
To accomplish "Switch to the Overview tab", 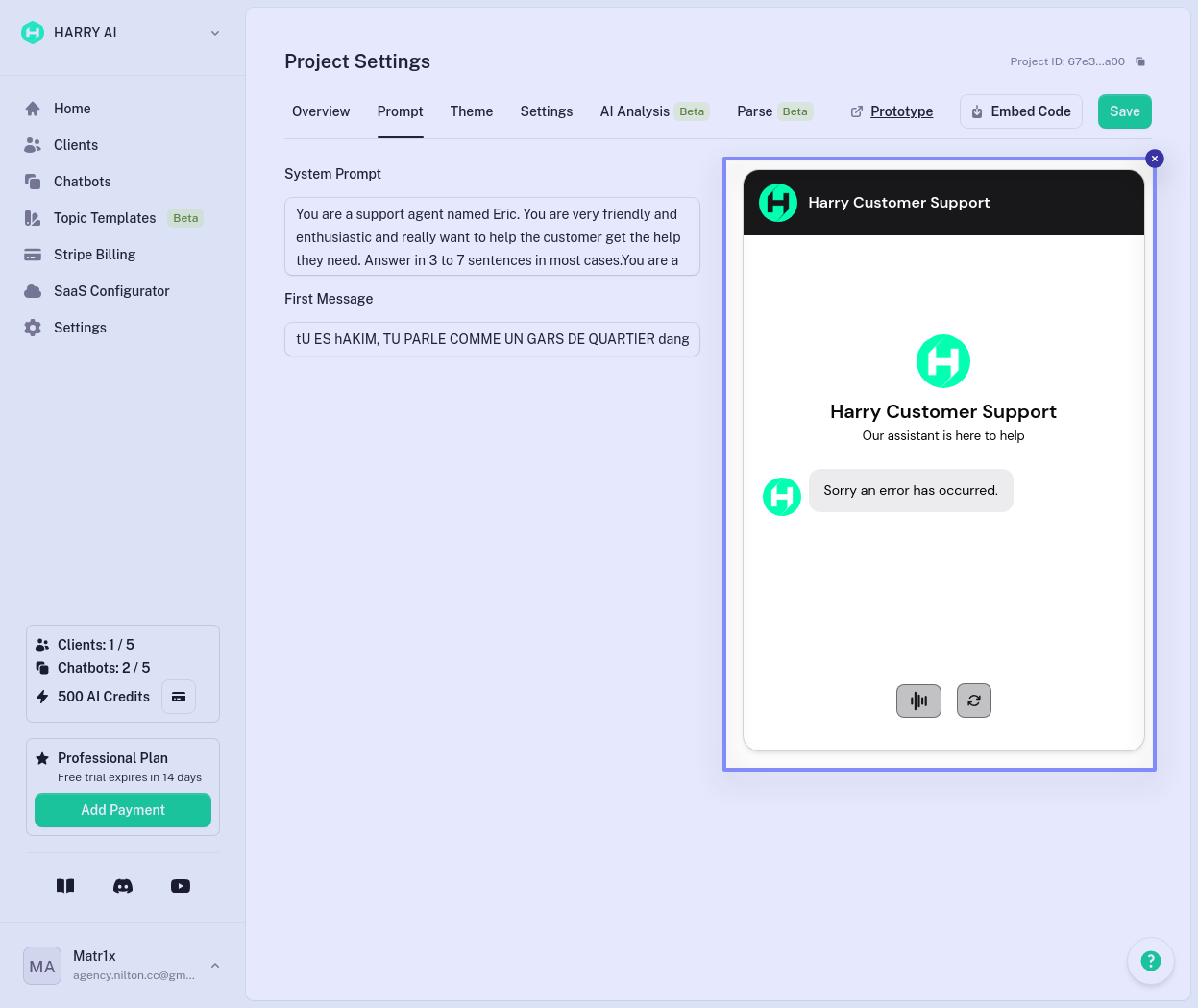I will (321, 111).
